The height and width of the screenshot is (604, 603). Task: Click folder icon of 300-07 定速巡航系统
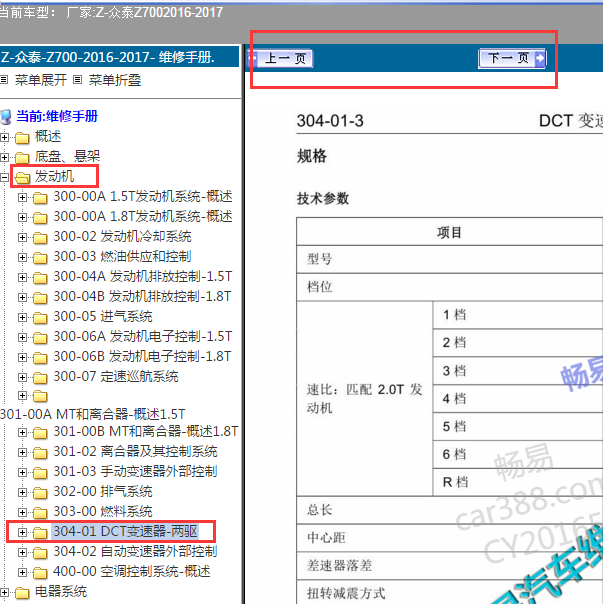pos(40,378)
